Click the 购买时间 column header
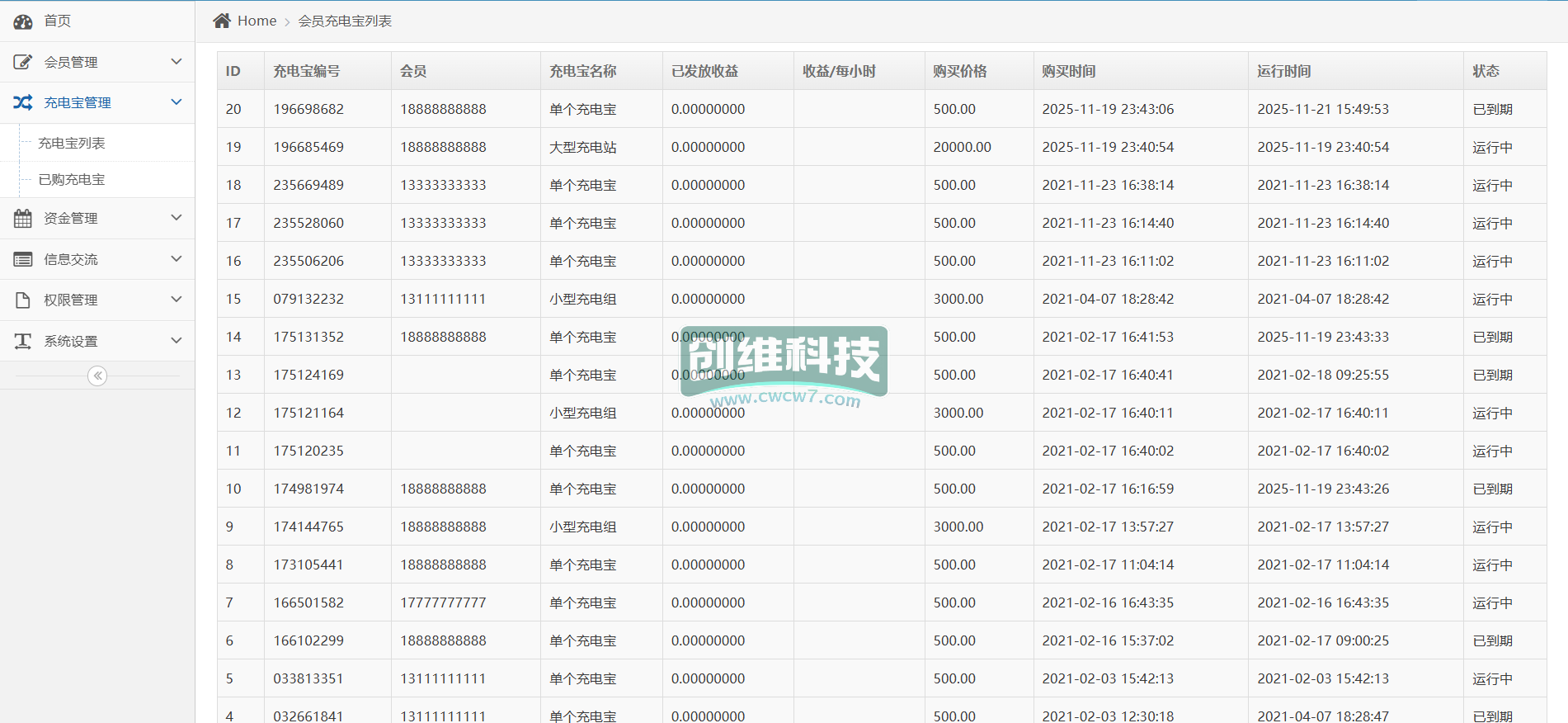 pyautogui.click(x=1068, y=71)
